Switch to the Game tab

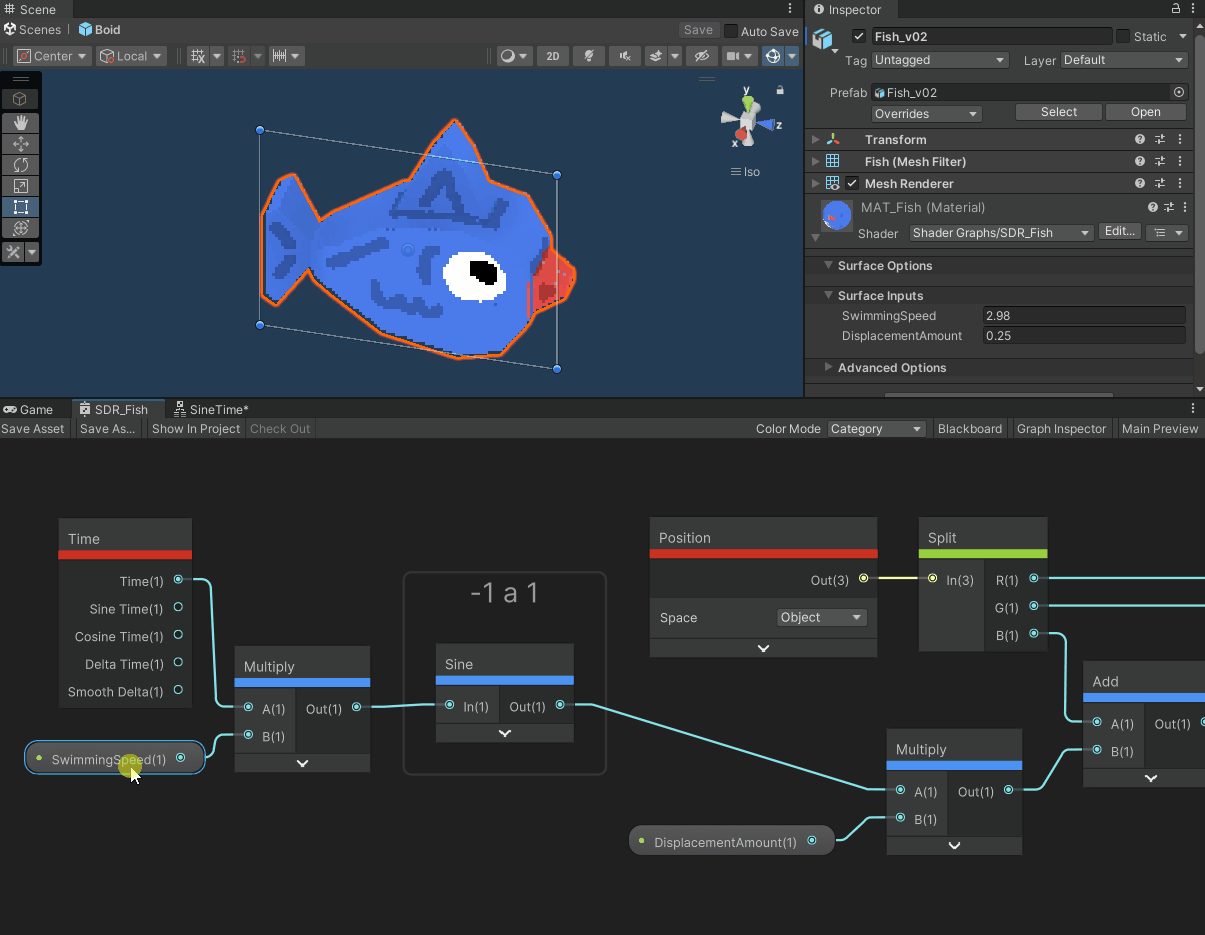29,409
